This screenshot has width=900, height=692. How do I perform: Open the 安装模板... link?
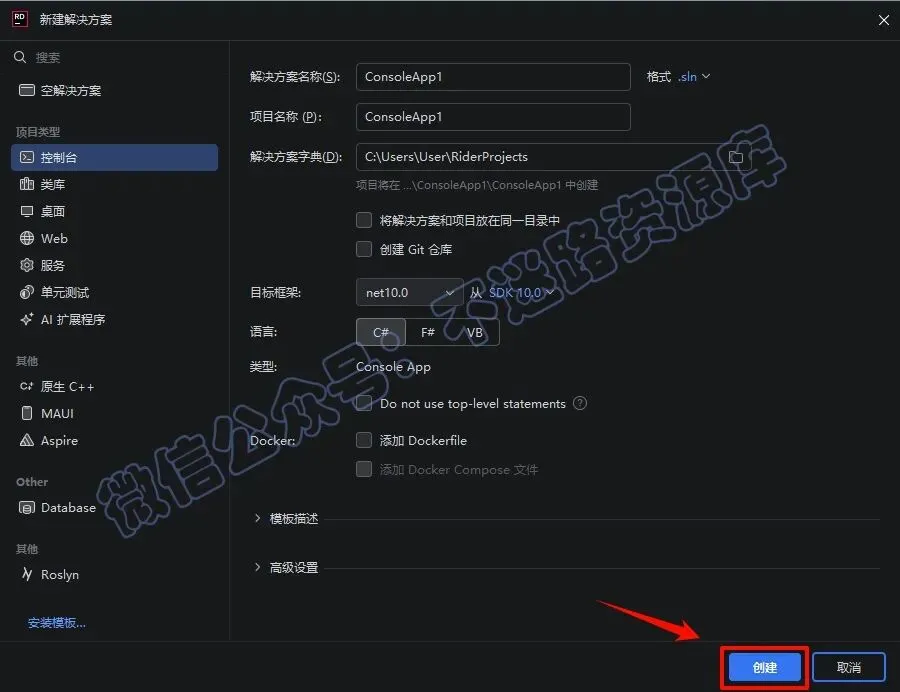point(57,623)
